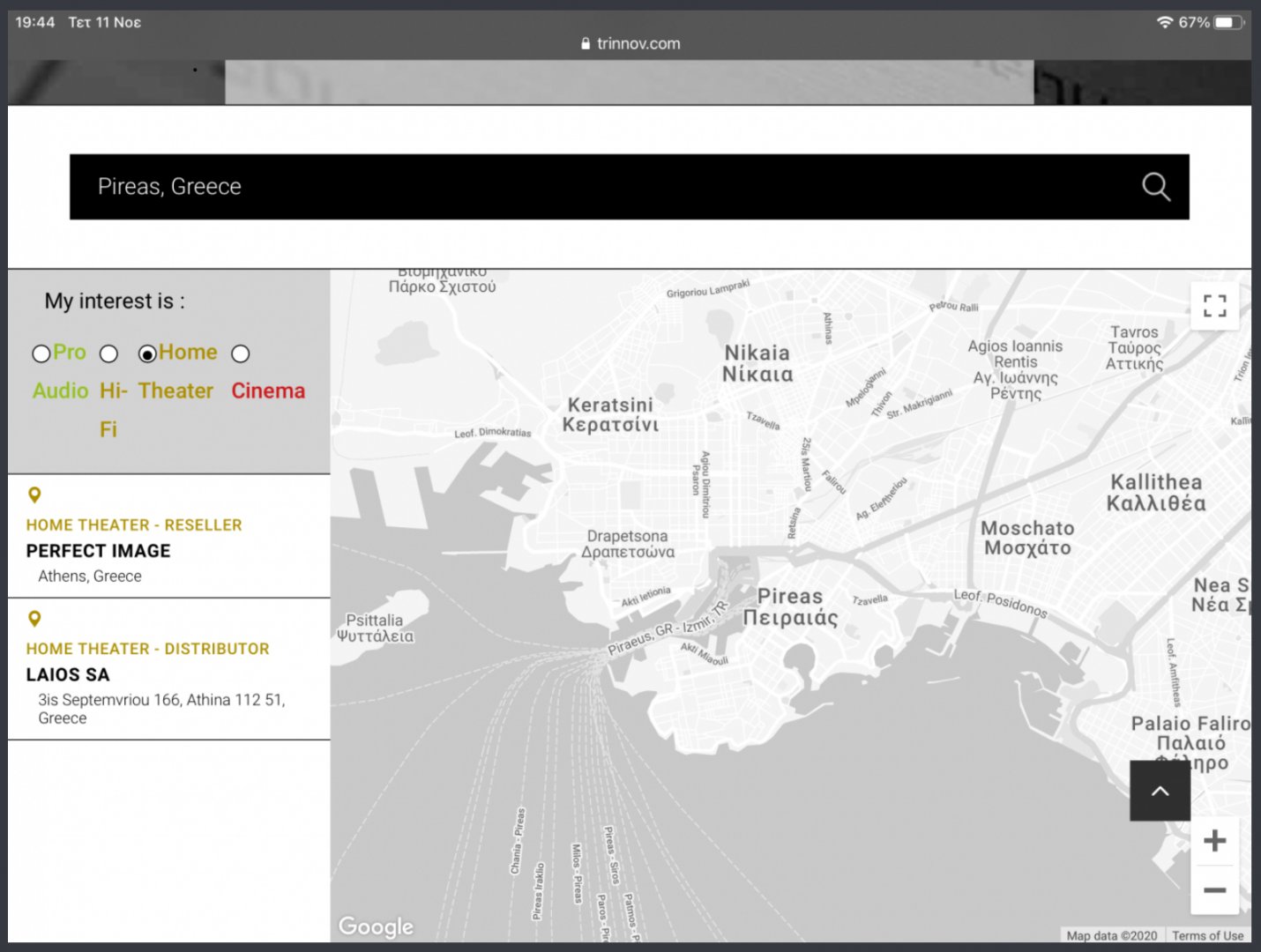
Task: Zoom out the map with minus
Action: [1215, 890]
